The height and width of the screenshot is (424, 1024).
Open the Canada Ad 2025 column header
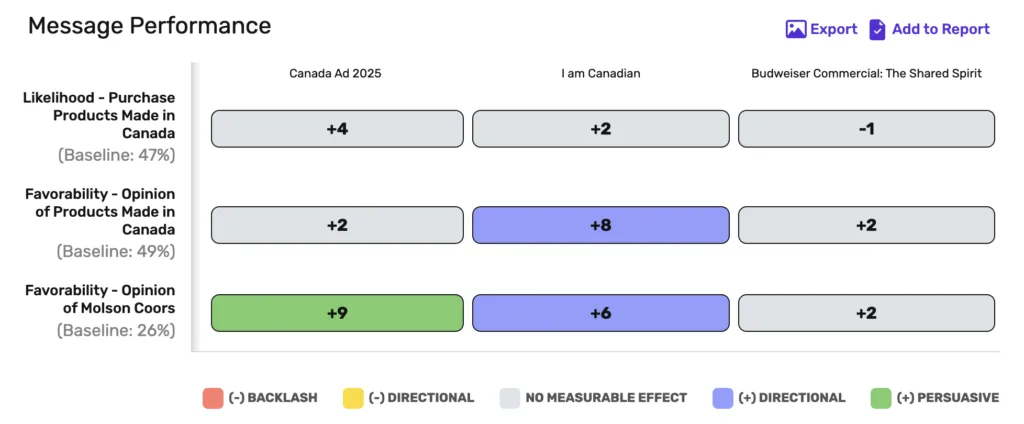(x=335, y=74)
